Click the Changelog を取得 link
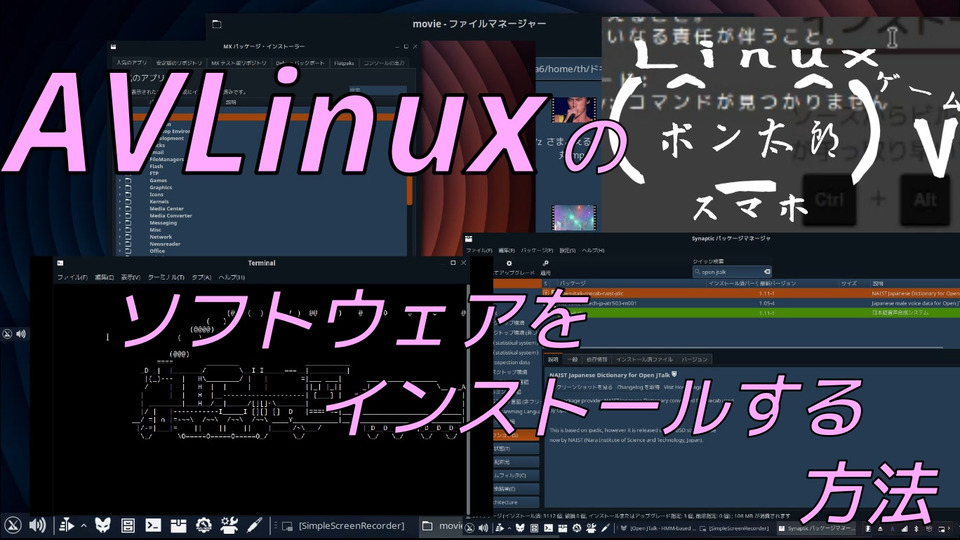 [x=638, y=388]
